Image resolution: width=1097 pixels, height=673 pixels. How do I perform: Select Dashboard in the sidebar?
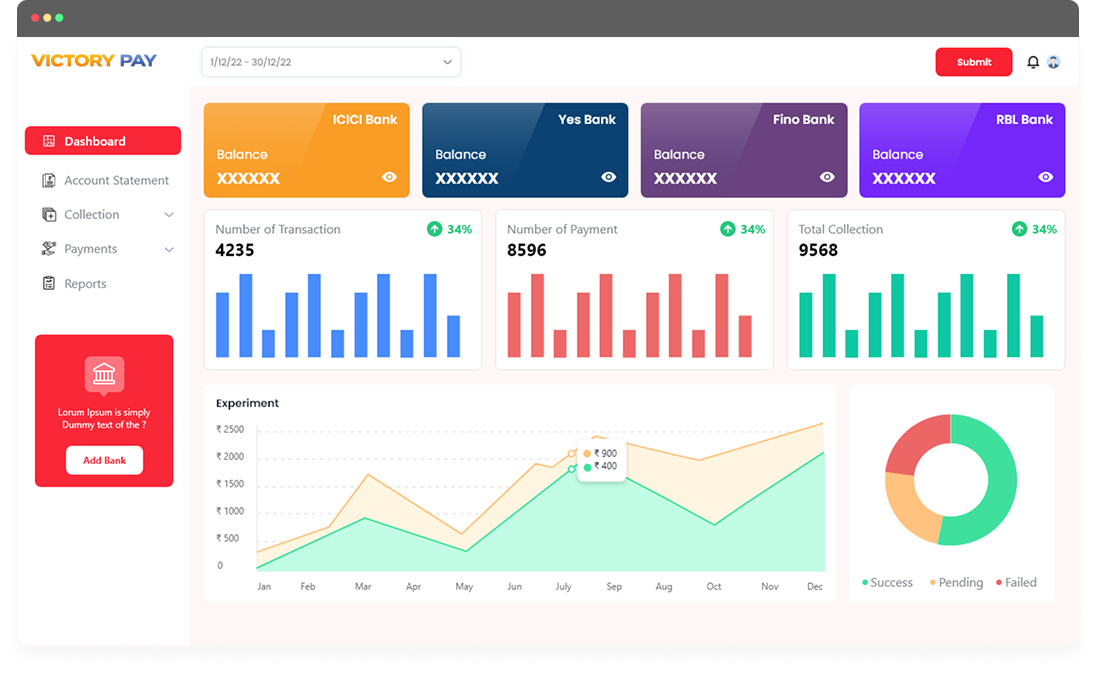click(103, 141)
